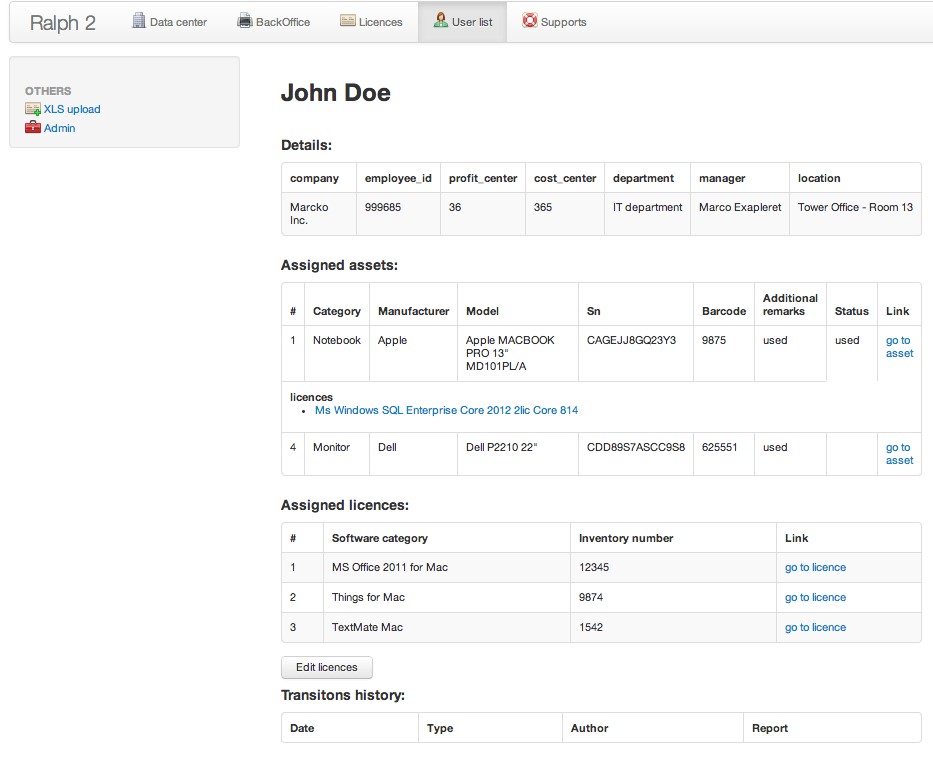This screenshot has width=933, height=757.
Task: Click the User list person icon
Action: 440,21
